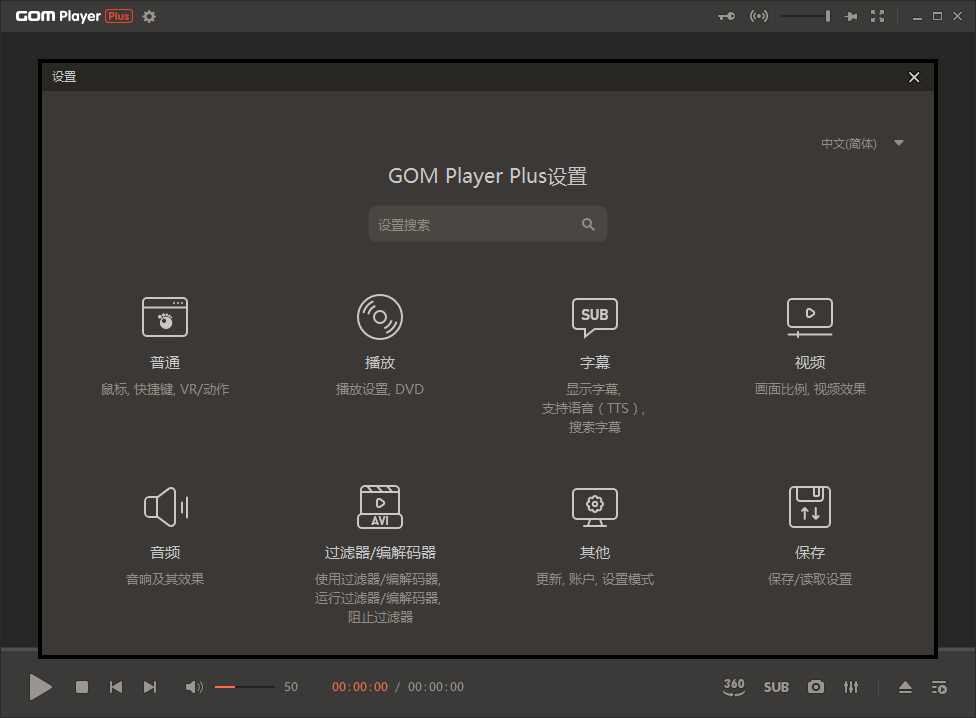The width and height of the screenshot is (976, 718).
Task: Mute the audio with speaker icon
Action: point(194,687)
